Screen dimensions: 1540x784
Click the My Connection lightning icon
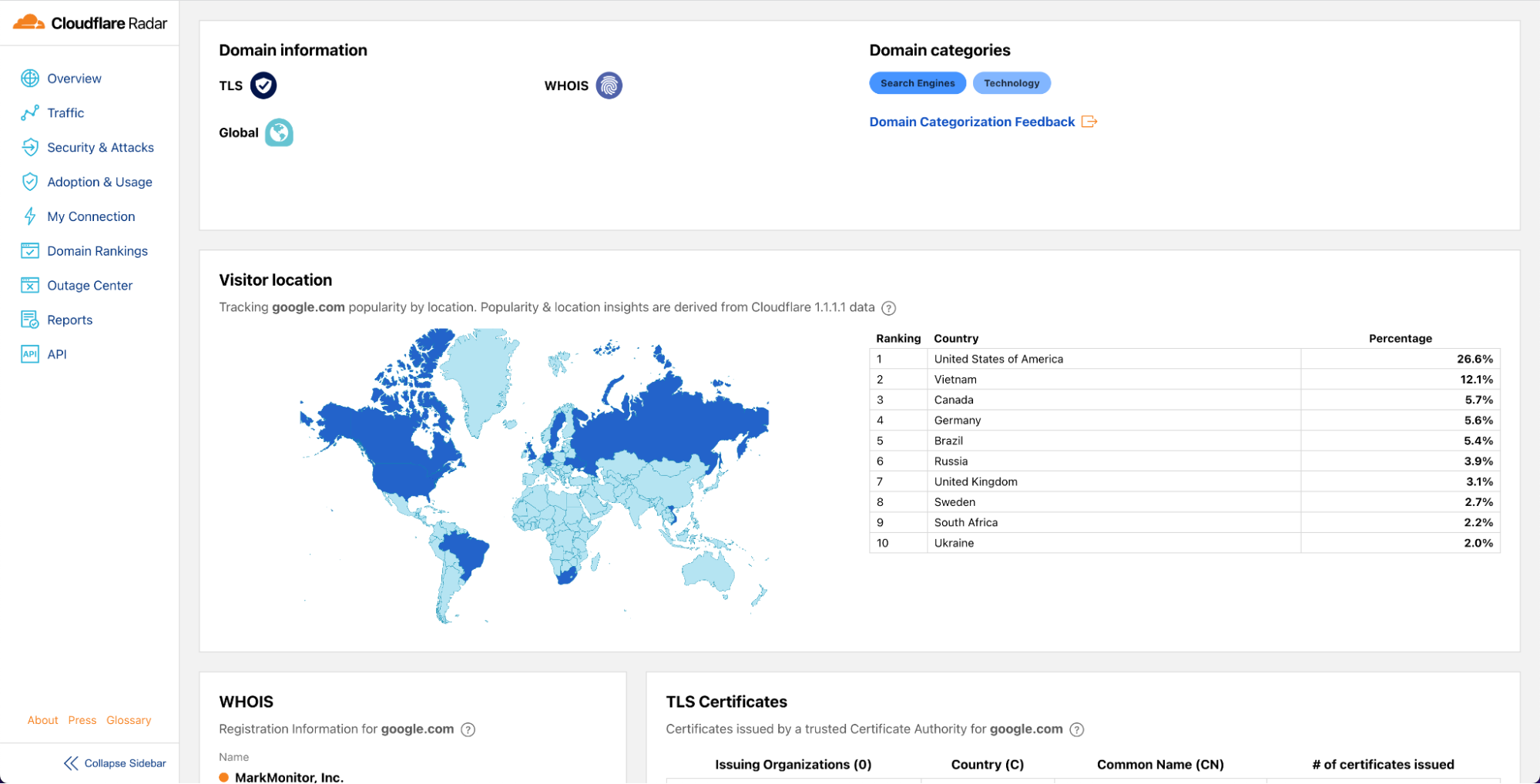coord(30,216)
